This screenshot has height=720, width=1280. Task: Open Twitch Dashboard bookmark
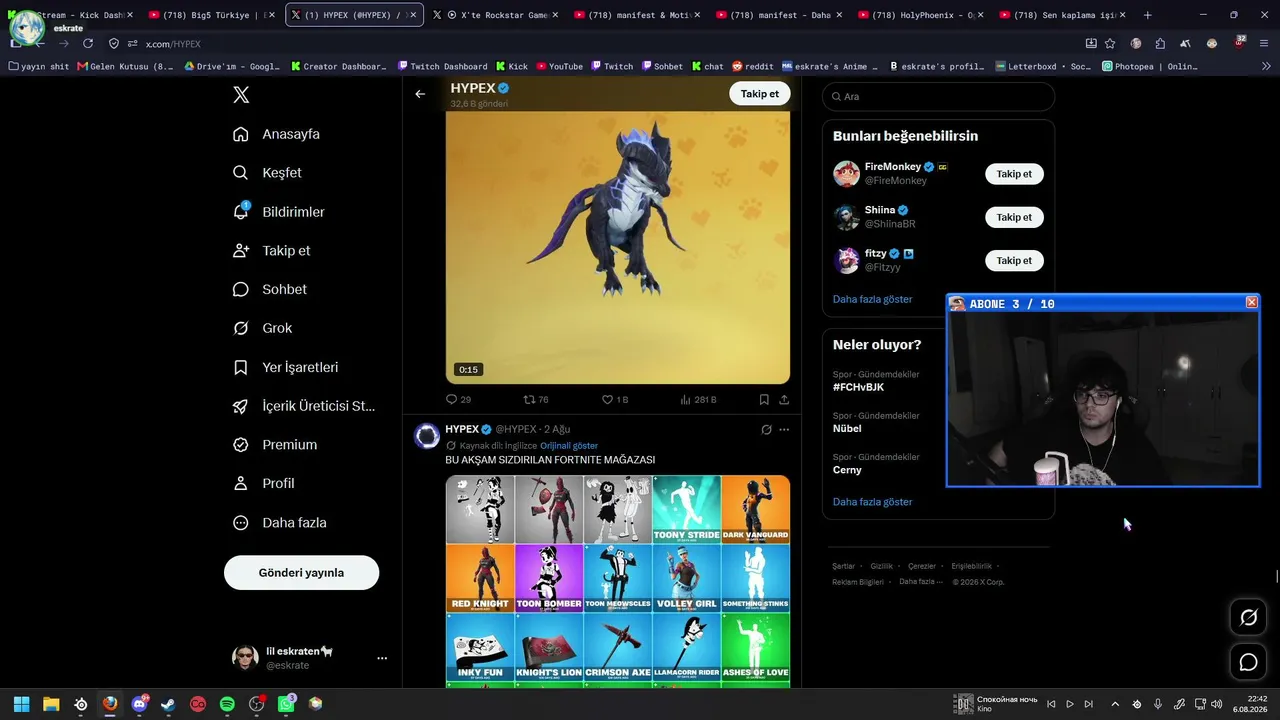[442, 66]
